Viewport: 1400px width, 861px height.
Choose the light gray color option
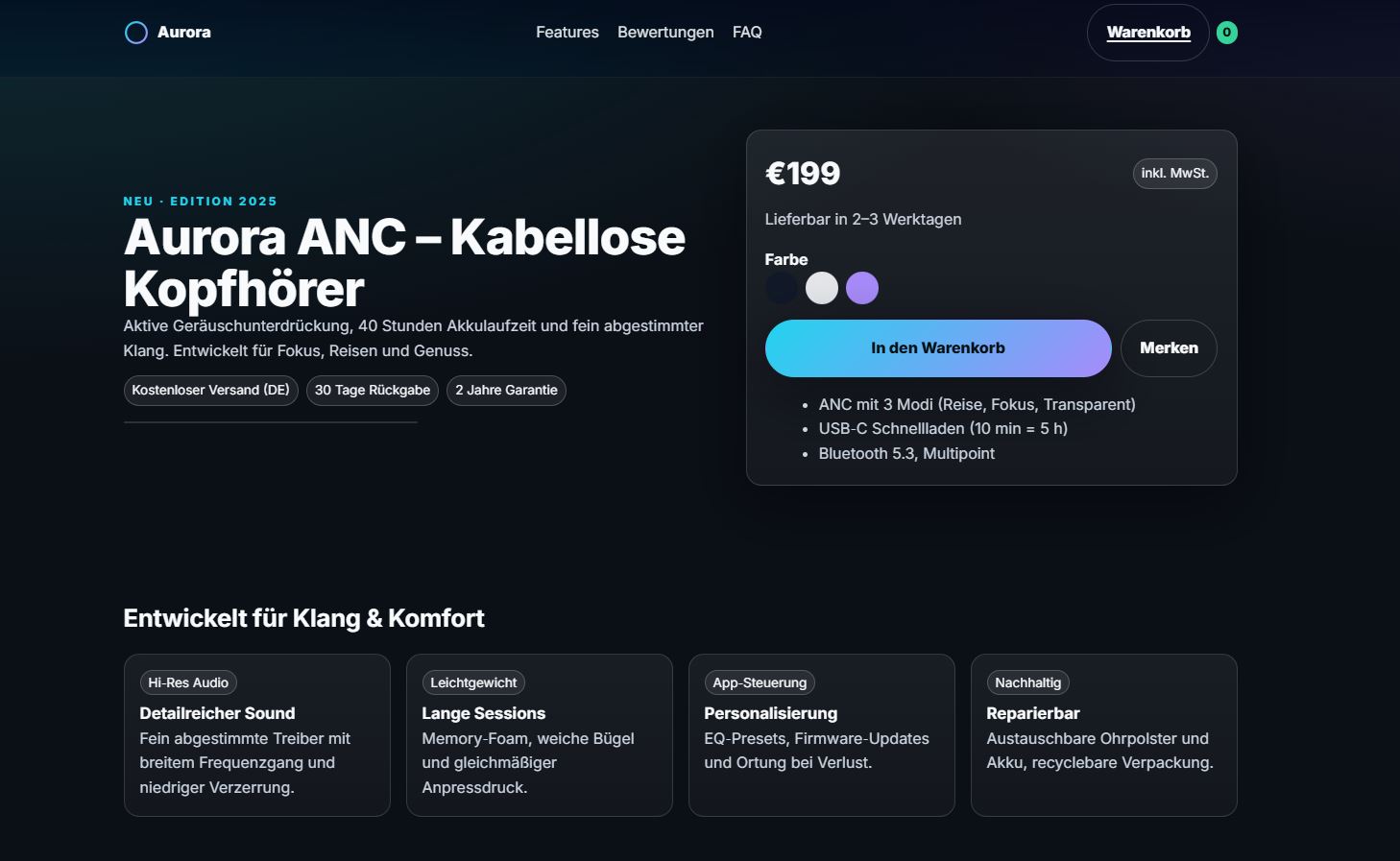822,288
